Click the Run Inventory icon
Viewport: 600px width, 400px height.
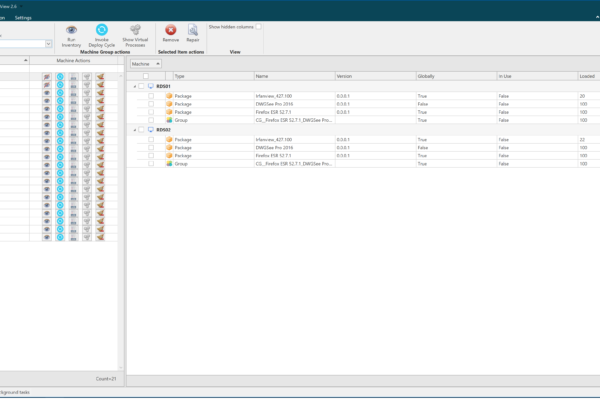tap(71, 32)
